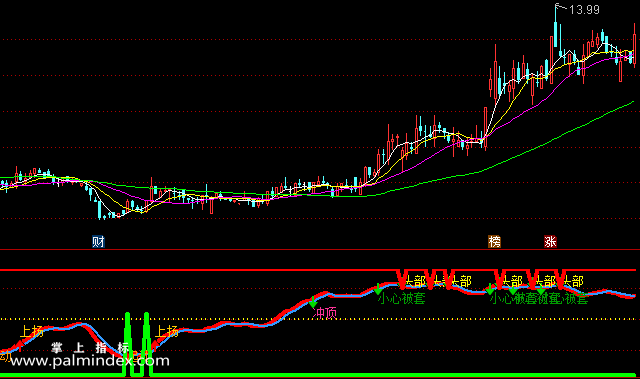Select the left green spike in indicator panel
The width and height of the screenshot is (640, 379).
coord(127,344)
